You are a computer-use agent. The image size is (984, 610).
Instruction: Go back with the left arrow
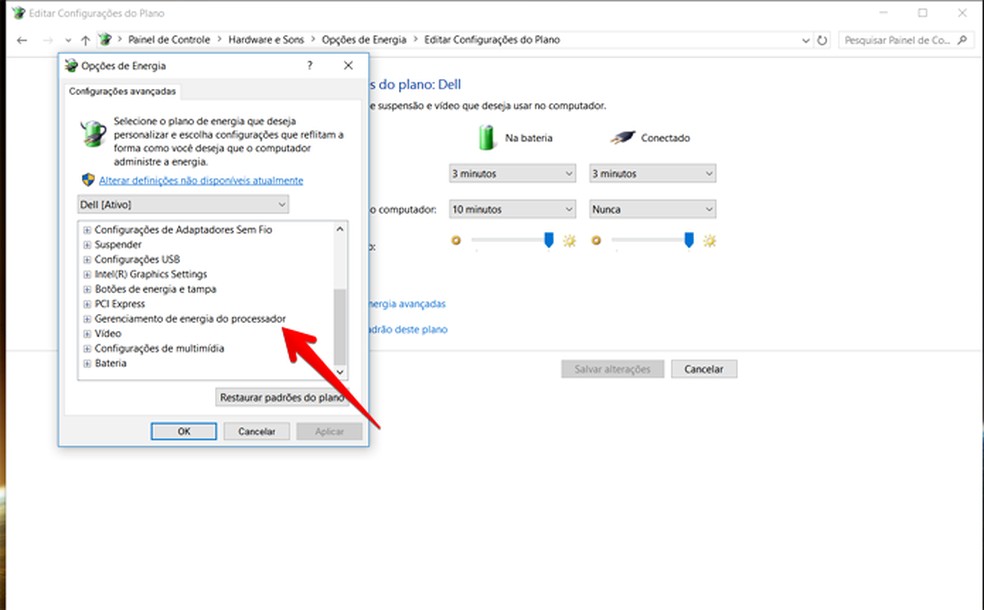(22, 40)
